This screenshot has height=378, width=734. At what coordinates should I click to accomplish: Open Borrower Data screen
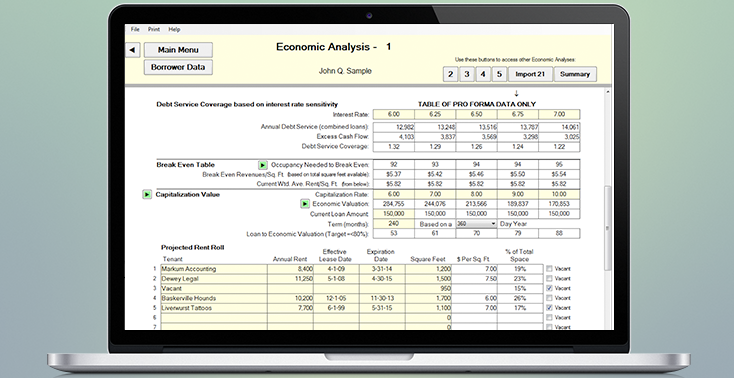178,67
